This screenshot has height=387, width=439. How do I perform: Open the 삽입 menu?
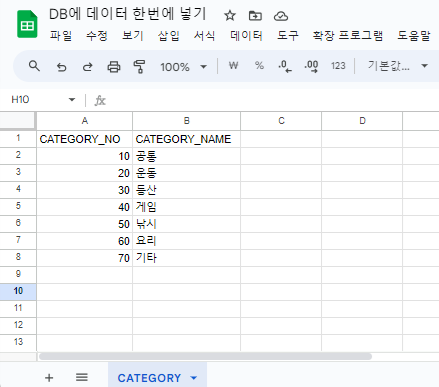tap(169, 35)
